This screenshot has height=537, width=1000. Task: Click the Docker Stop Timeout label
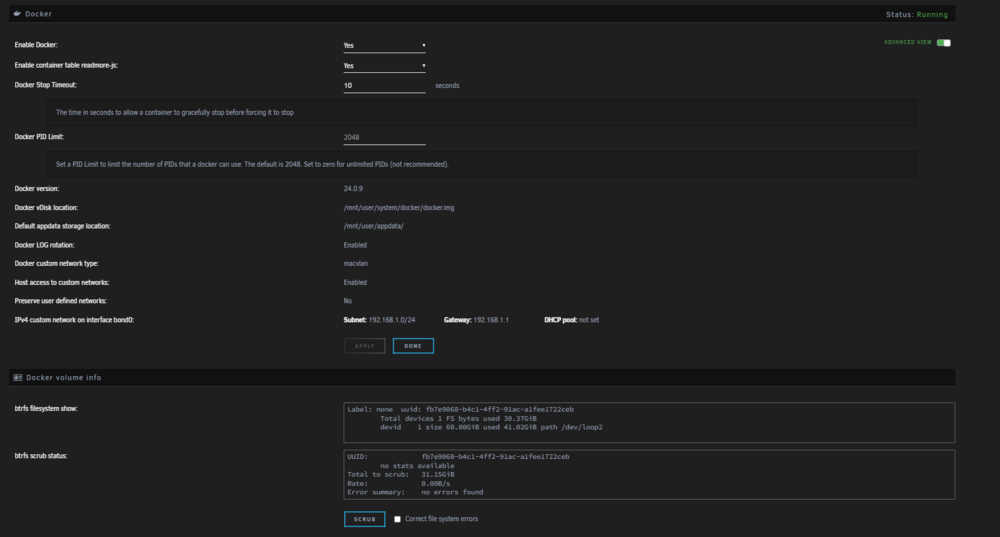(45, 85)
